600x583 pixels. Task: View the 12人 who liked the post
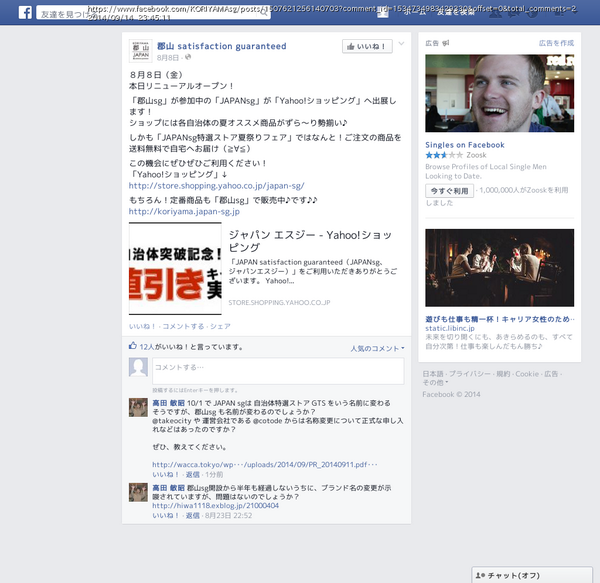pyautogui.click(x=147, y=347)
